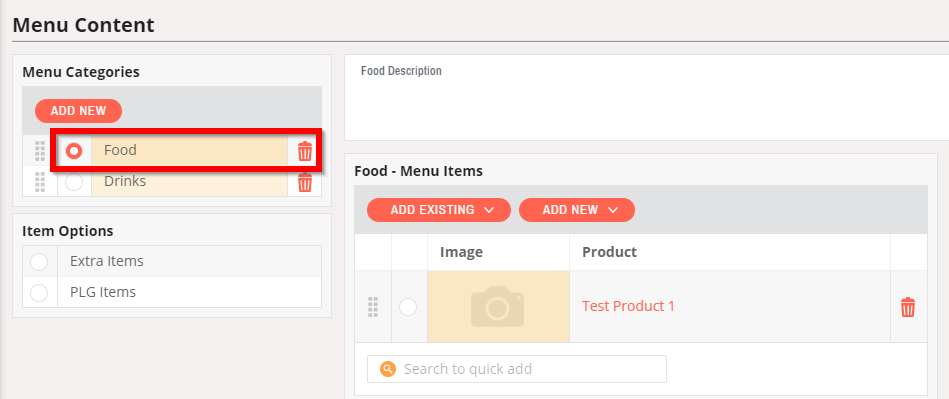Add new menu category button
Screen dimensions: 949x399
click(x=79, y=111)
